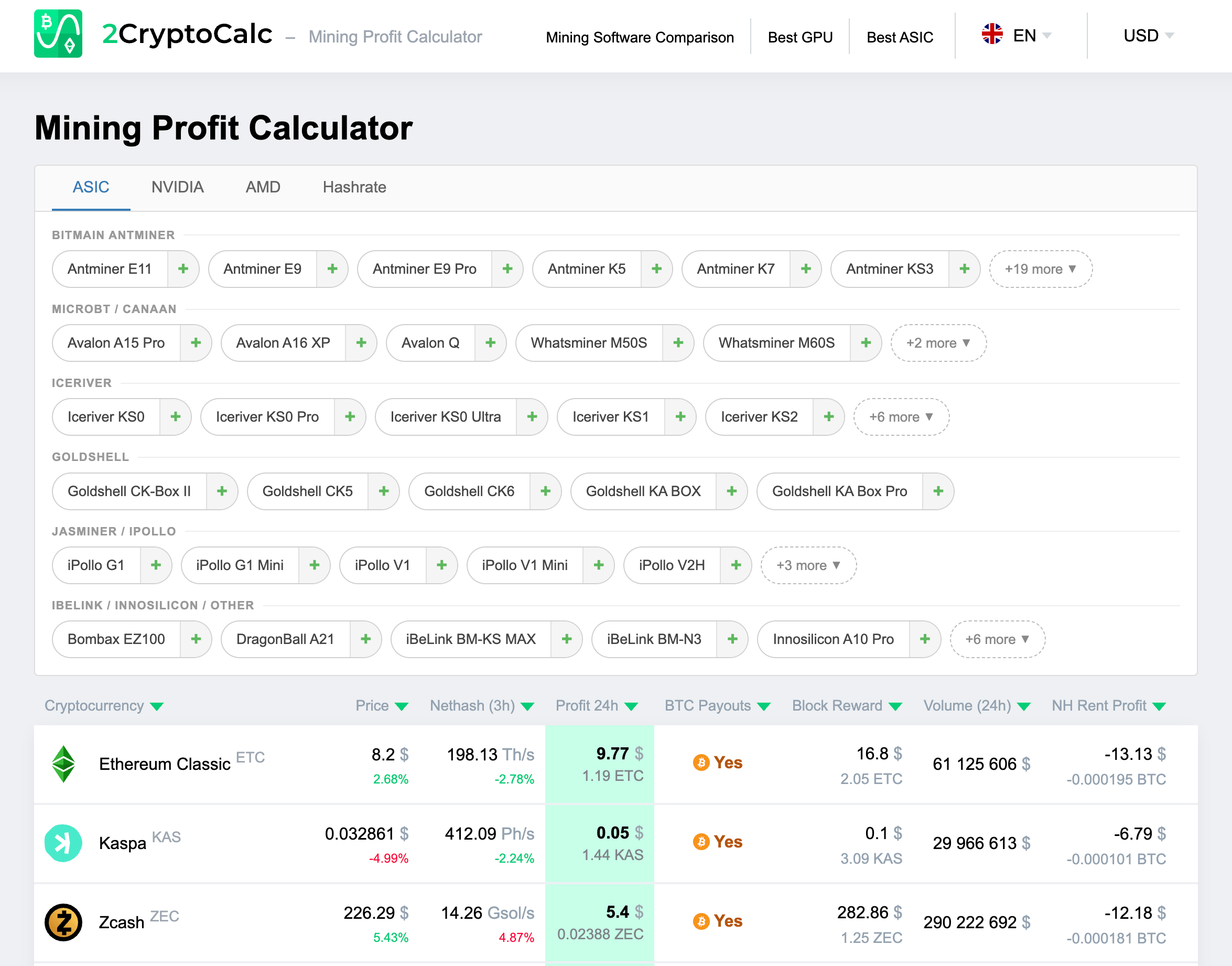Add Antminer KS3 using its plus icon
Screen dimensions: 1232x966
pyautogui.click(x=964, y=269)
